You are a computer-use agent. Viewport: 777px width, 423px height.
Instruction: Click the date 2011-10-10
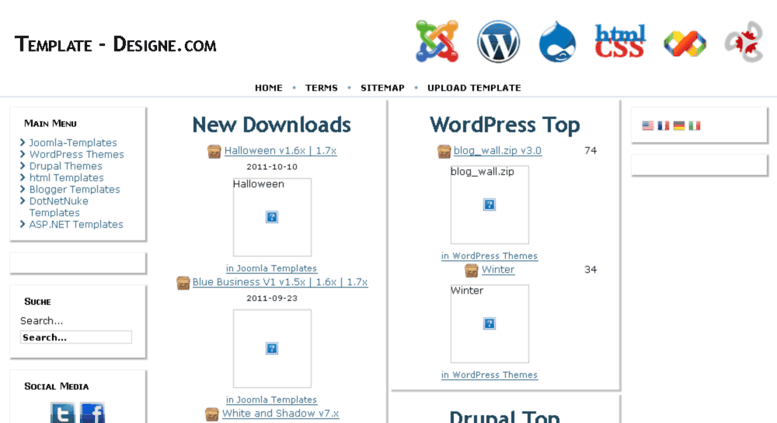click(272, 167)
